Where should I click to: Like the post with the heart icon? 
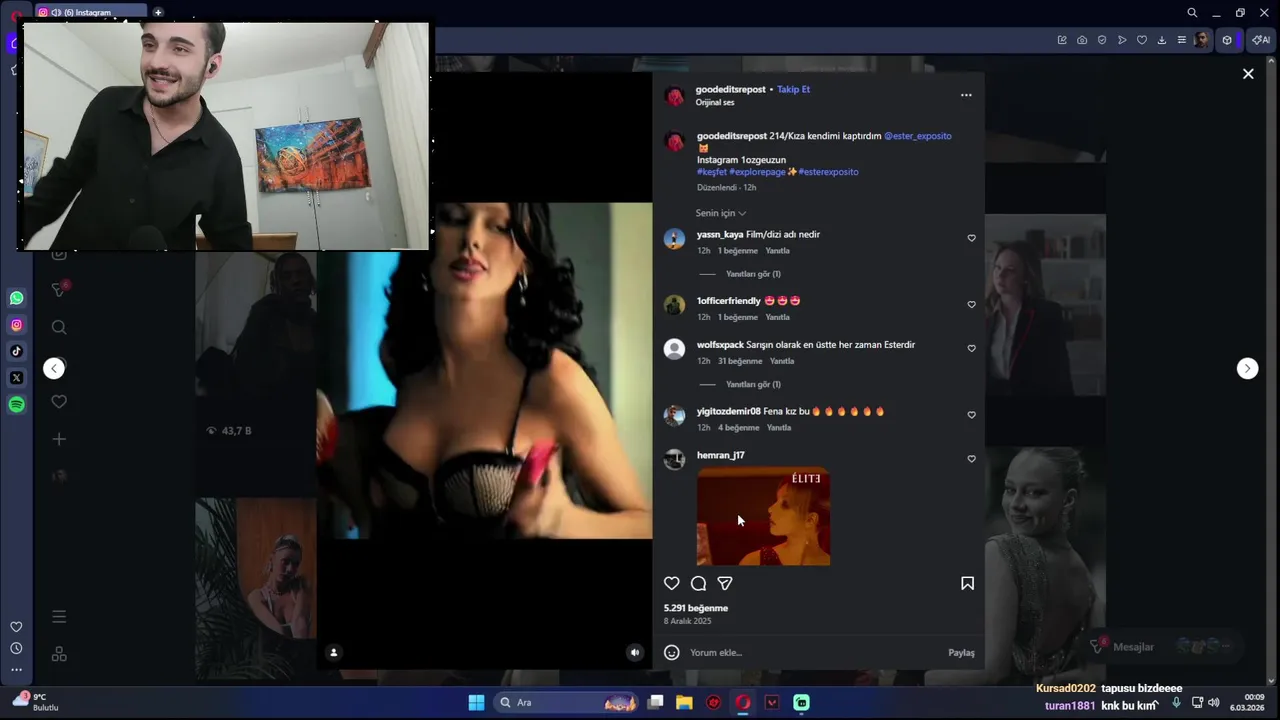(x=672, y=583)
